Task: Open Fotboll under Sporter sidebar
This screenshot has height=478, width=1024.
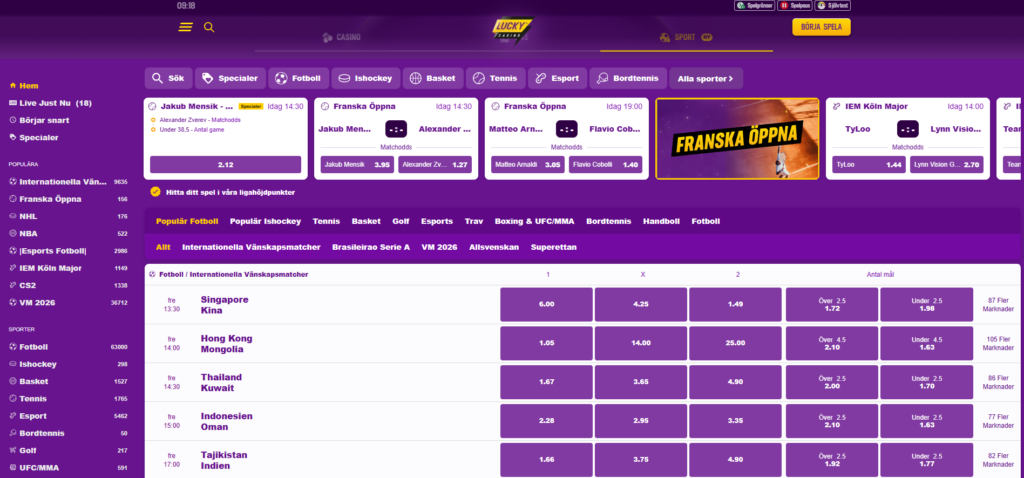Action: point(68,347)
